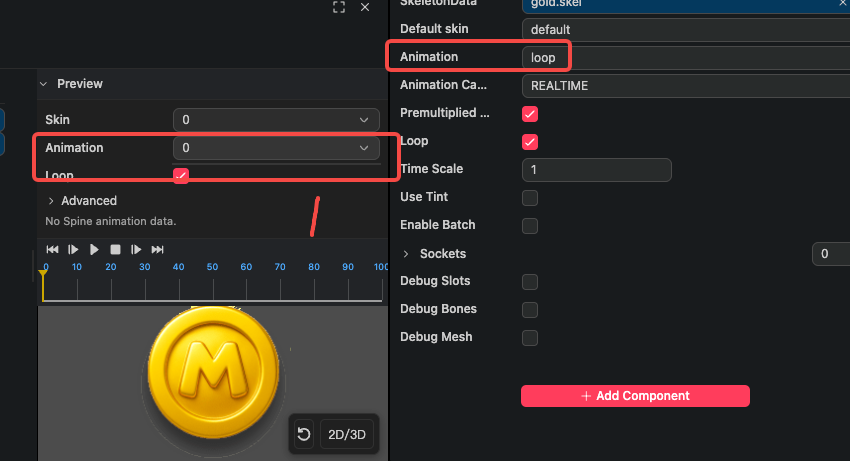This screenshot has width=850, height=461.
Task: Click the Add Component button
Action: point(635,396)
